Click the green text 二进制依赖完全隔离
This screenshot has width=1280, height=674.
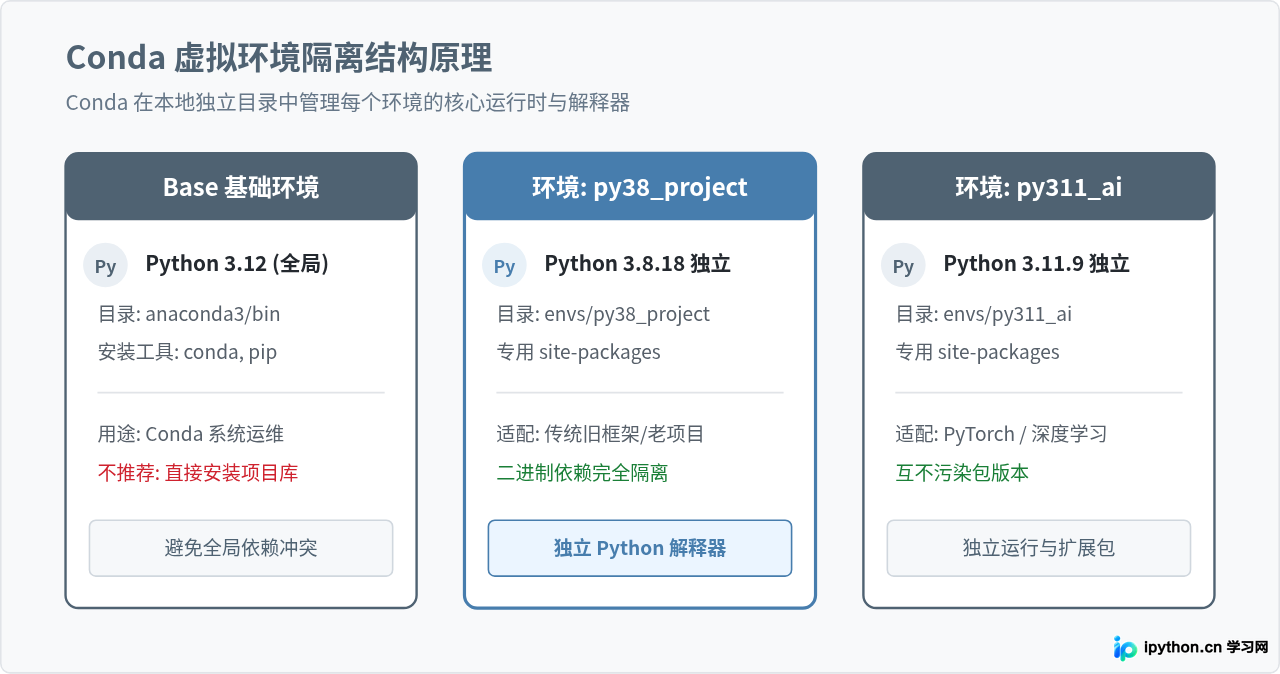(583, 472)
